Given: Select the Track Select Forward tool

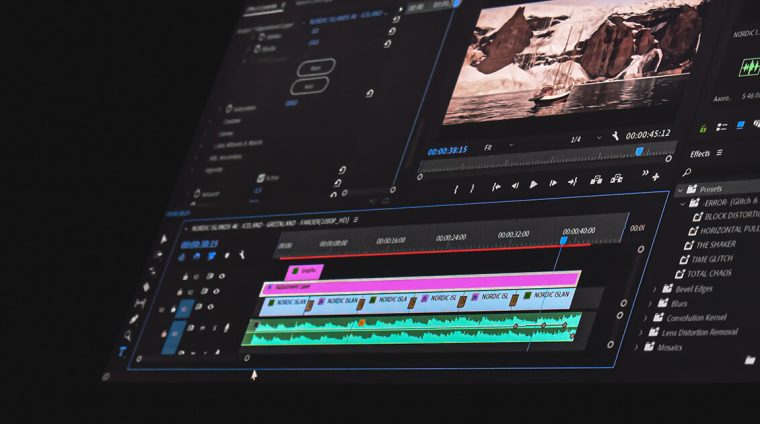Looking at the screenshot, I should (x=158, y=254).
